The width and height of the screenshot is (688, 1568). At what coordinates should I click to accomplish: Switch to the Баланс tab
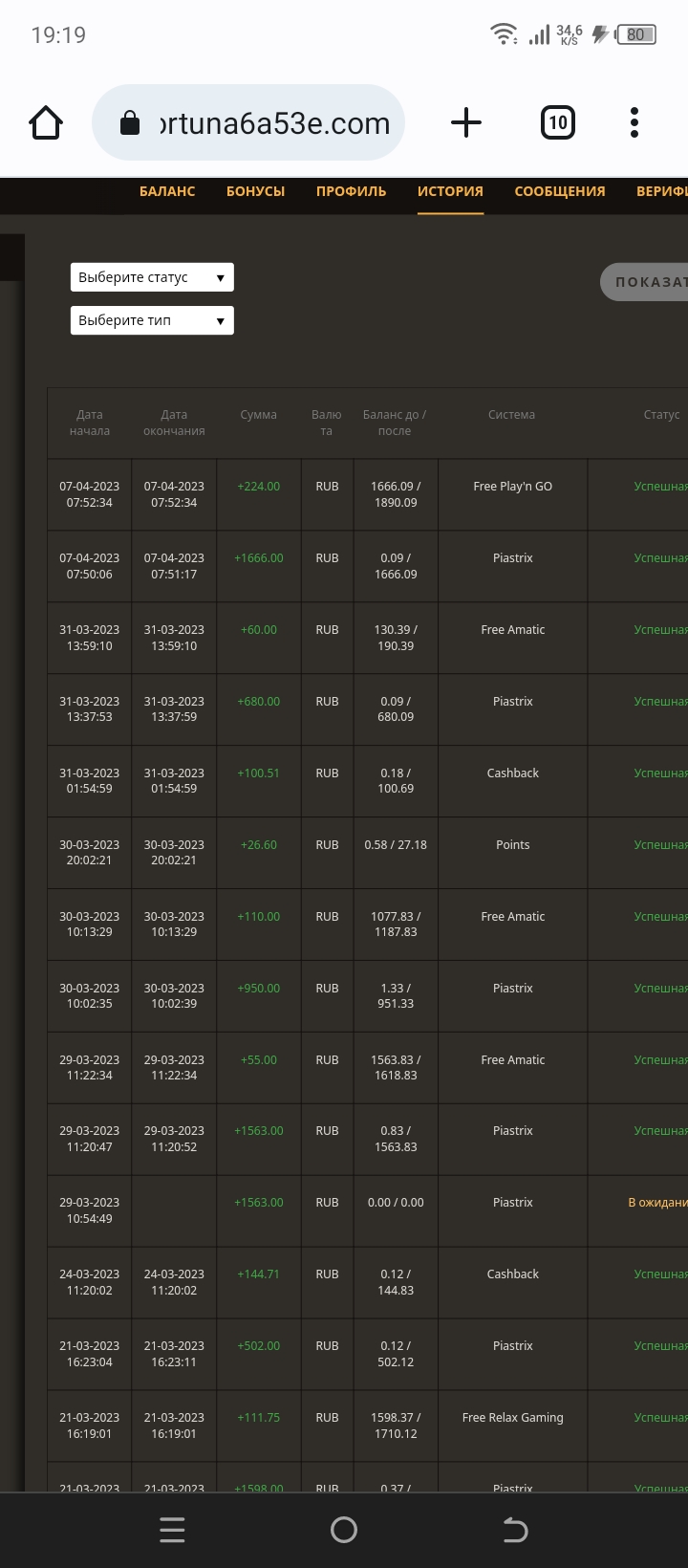click(167, 191)
